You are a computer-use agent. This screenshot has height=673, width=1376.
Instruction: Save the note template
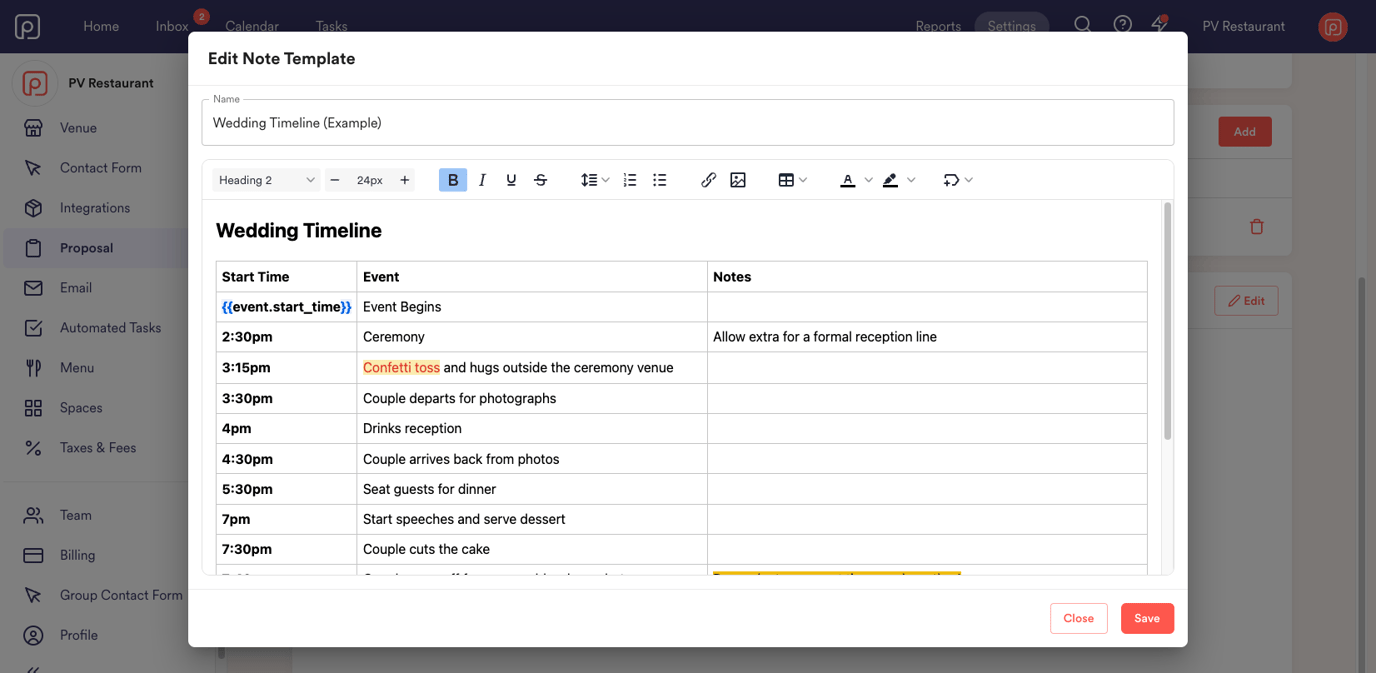(1146, 618)
